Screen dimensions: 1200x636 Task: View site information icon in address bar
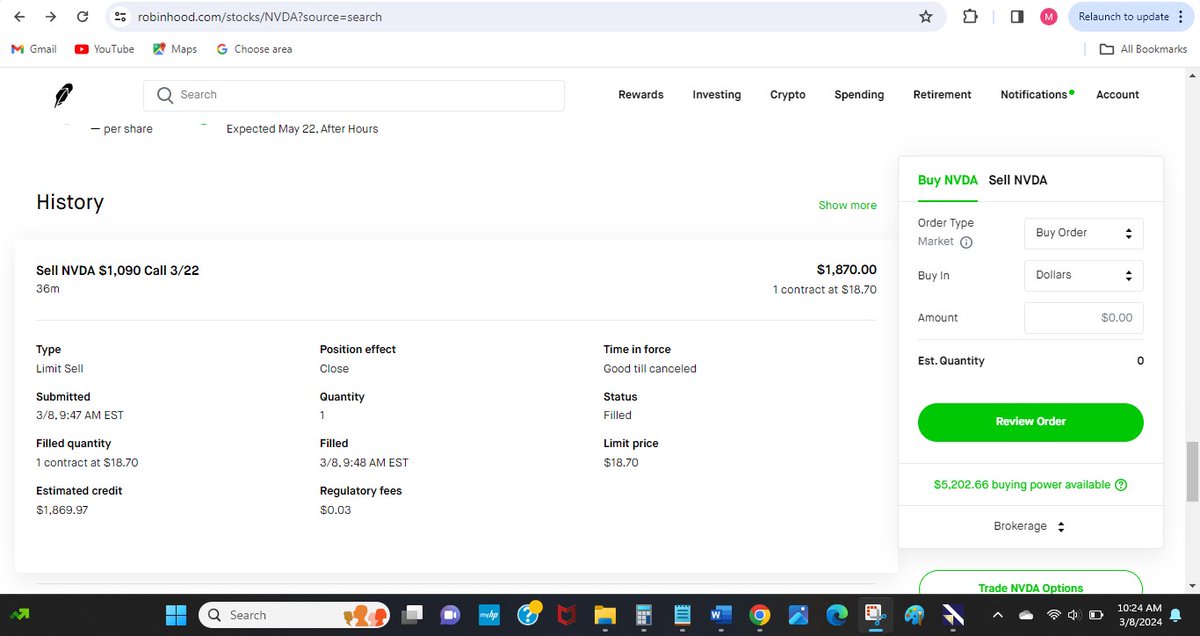pyautogui.click(x=120, y=17)
